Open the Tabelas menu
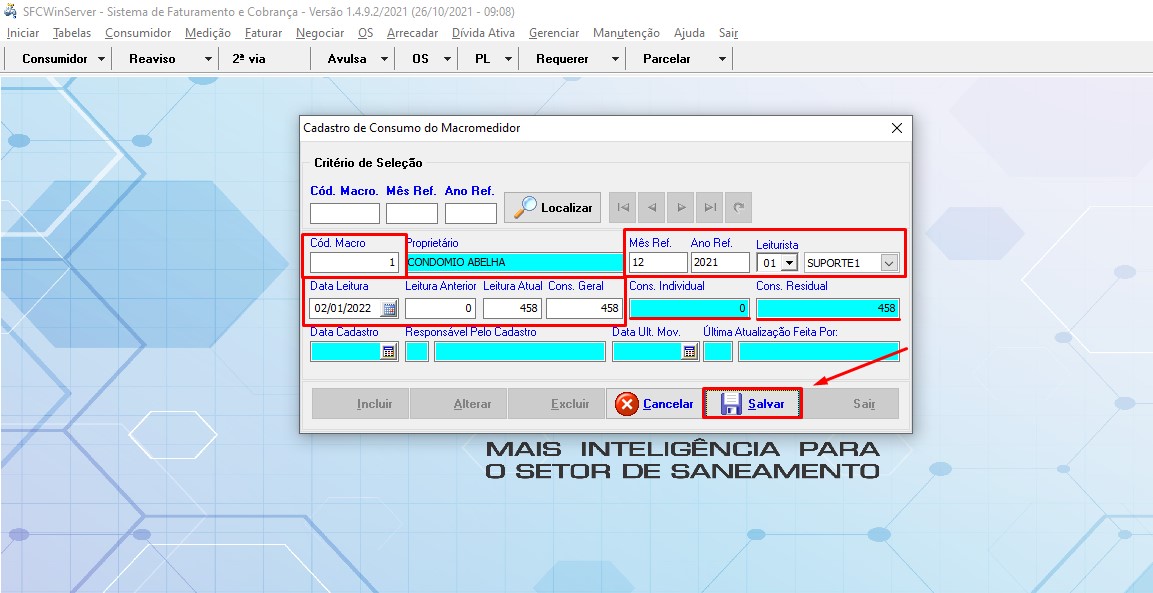The height and width of the screenshot is (593, 1153). (x=71, y=33)
